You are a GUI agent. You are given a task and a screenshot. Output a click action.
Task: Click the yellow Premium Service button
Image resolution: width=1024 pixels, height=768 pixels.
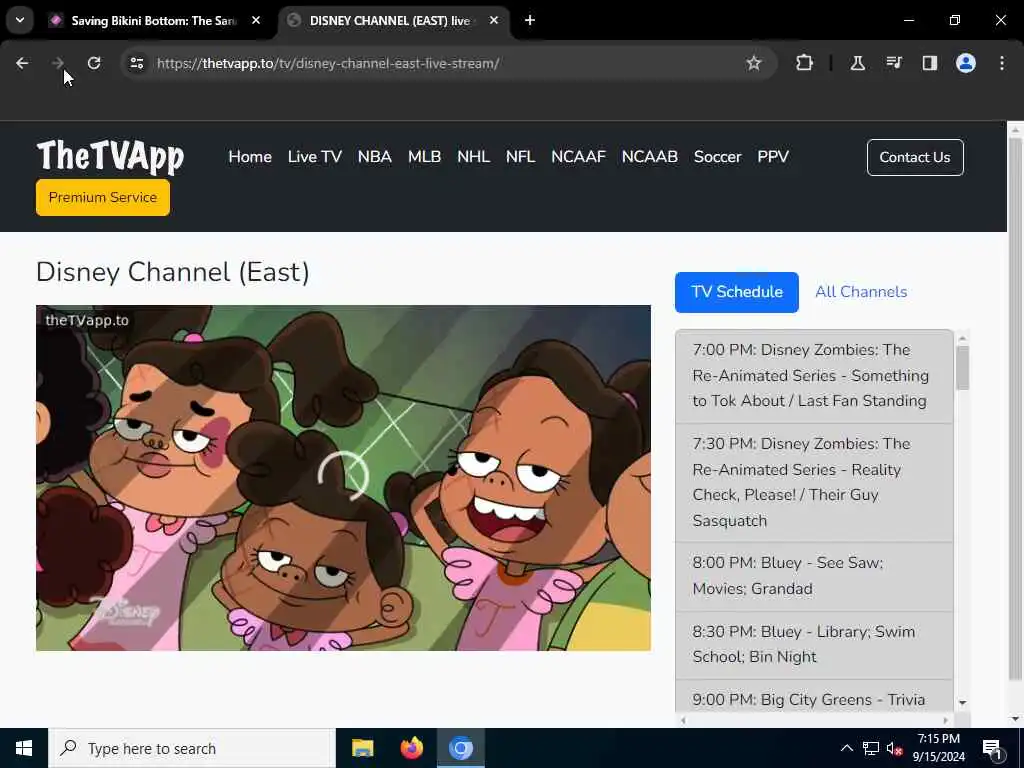[x=103, y=197]
